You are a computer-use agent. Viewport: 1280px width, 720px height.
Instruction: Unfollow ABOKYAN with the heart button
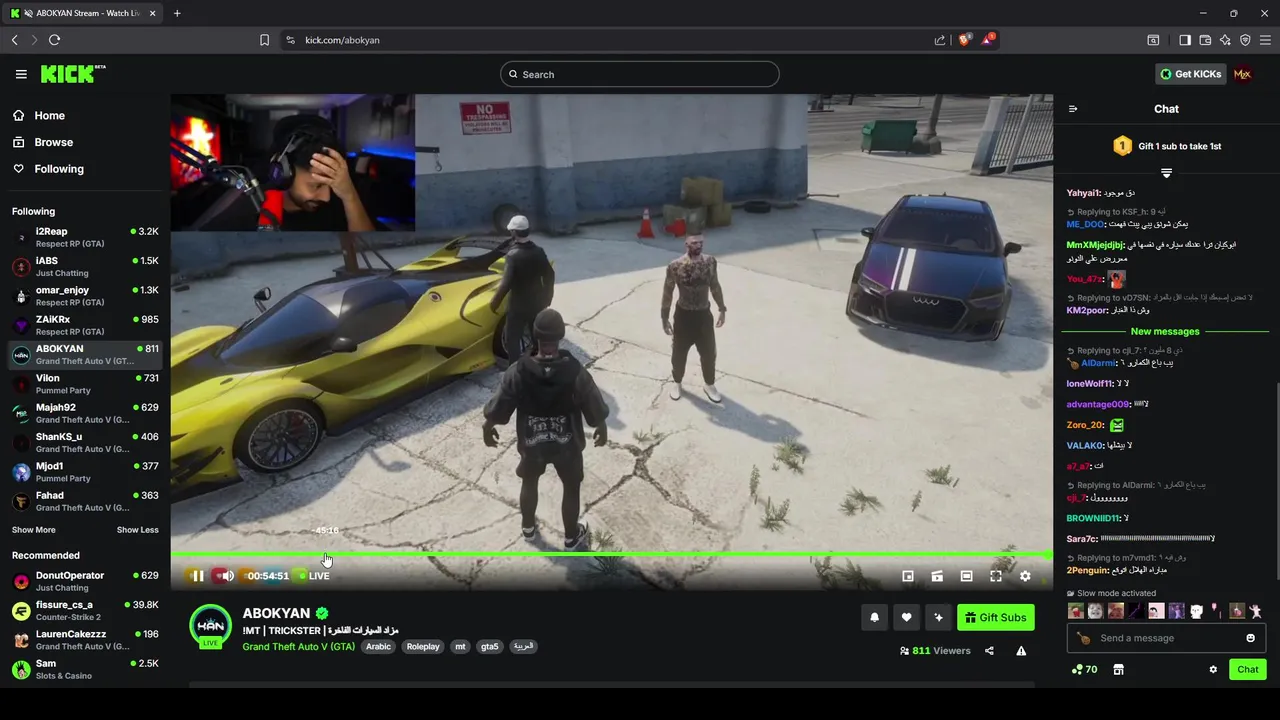pos(906,618)
